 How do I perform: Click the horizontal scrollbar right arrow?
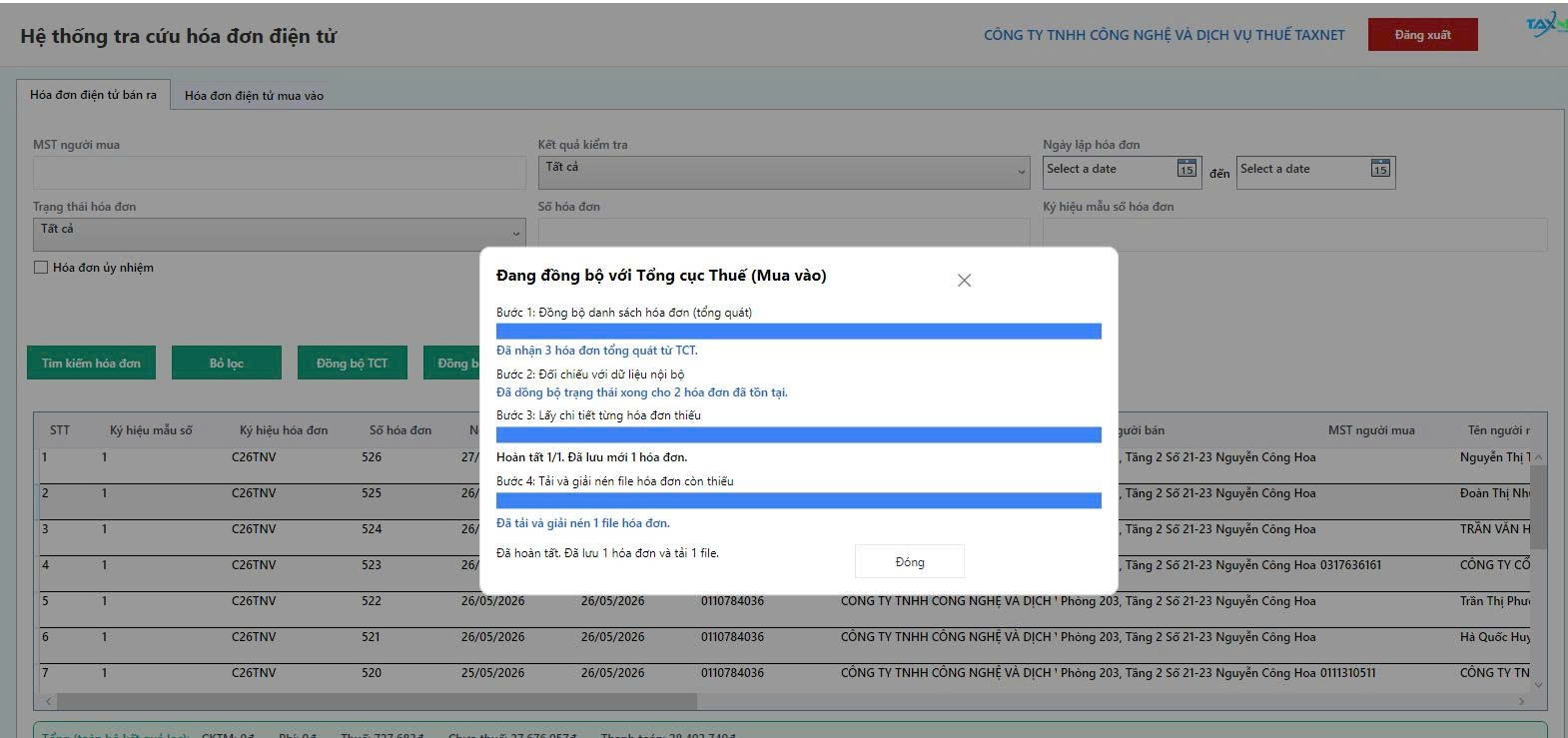point(1522,701)
